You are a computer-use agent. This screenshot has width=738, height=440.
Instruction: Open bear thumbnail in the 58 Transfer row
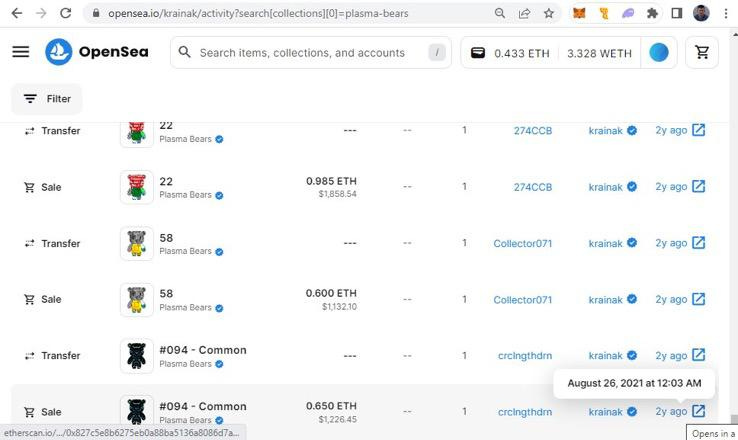click(136, 243)
